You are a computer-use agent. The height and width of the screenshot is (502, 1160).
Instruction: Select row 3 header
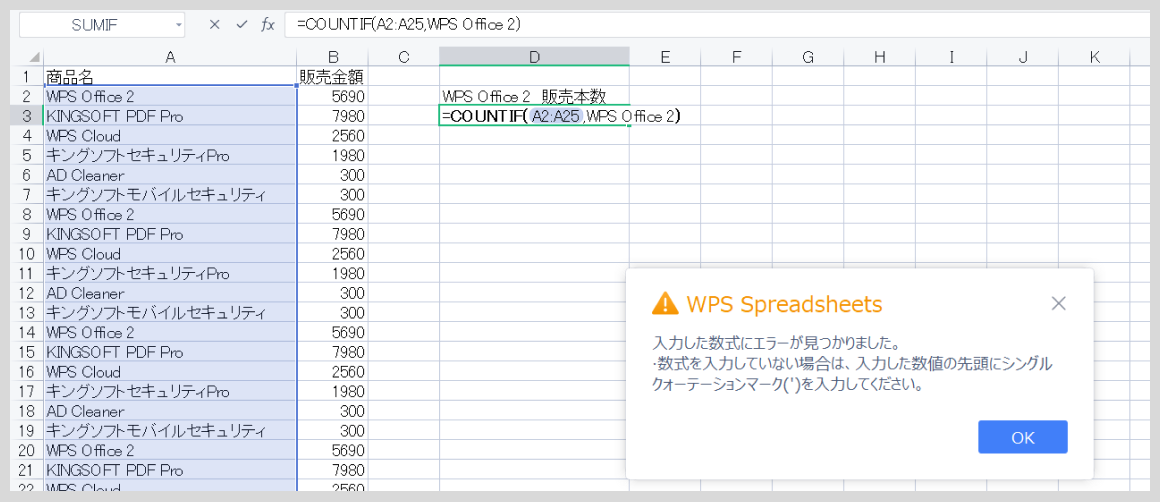pyautogui.click(x=27, y=116)
